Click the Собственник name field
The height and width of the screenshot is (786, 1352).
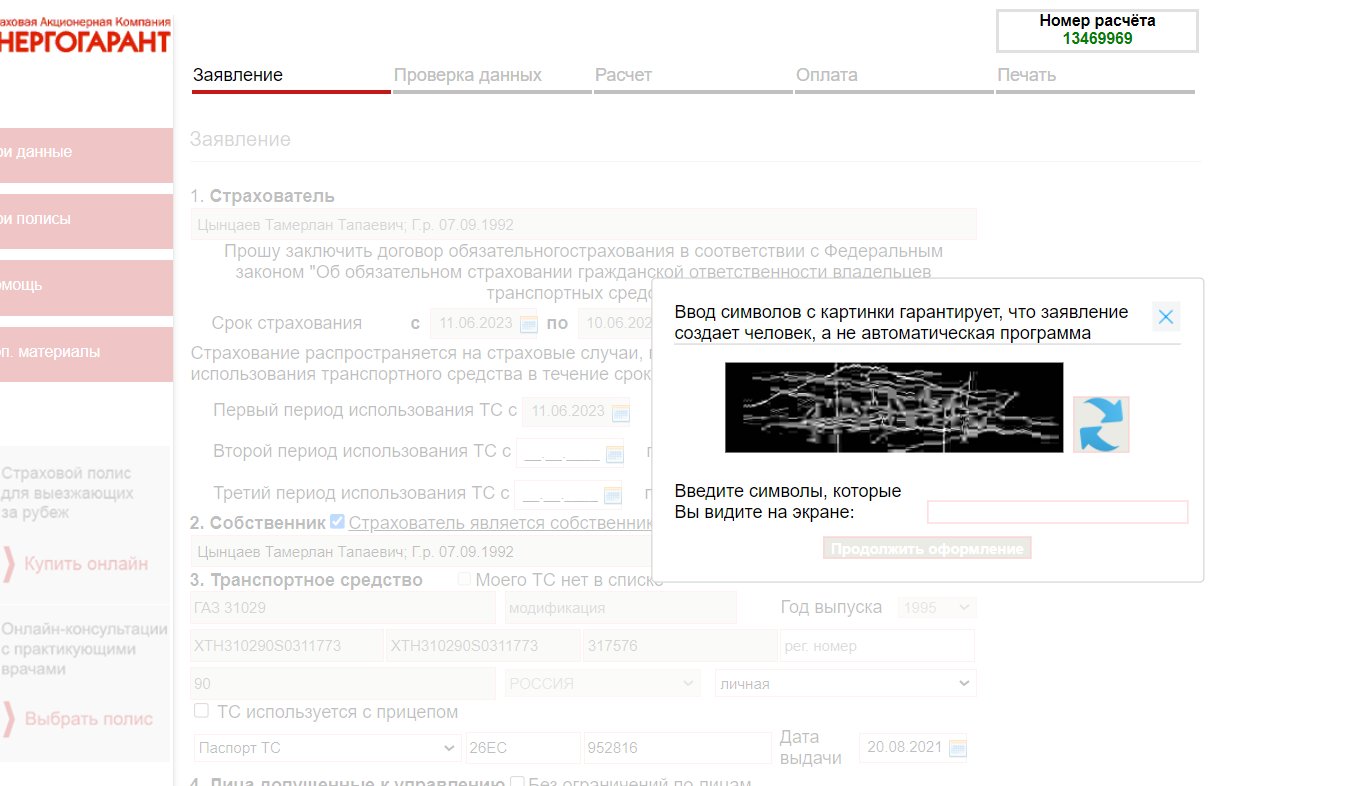[x=420, y=552]
